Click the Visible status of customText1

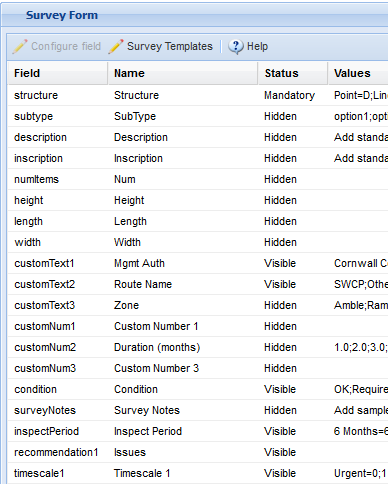point(293,263)
